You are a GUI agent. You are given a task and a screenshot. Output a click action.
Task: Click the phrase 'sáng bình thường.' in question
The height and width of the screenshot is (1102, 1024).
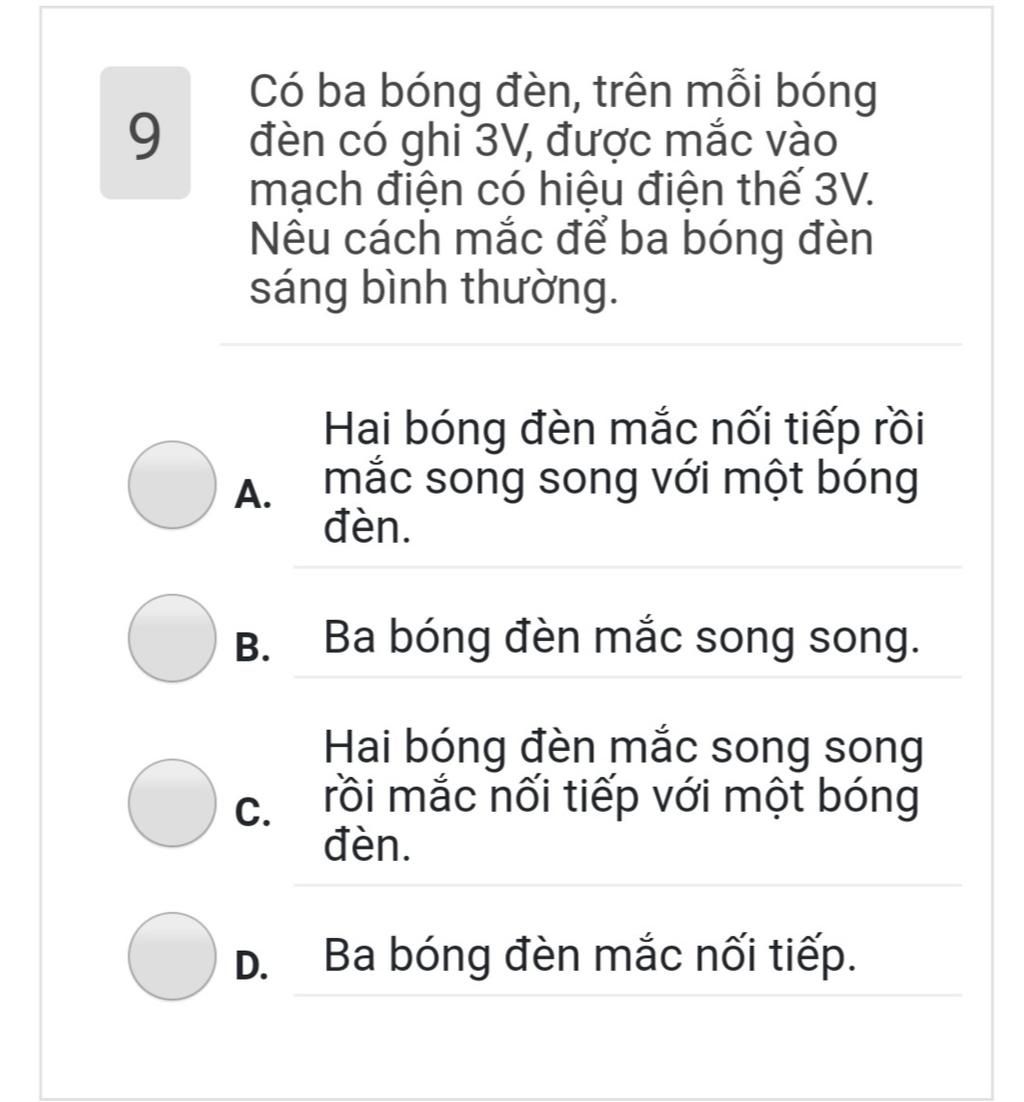(434, 289)
